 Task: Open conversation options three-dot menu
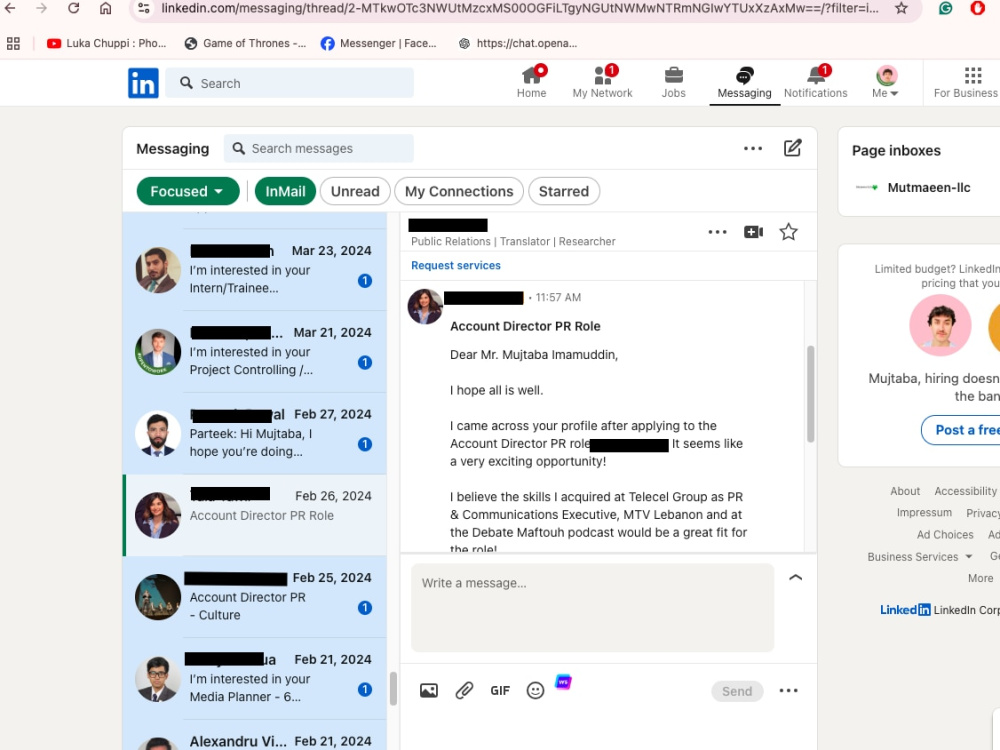(717, 232)
